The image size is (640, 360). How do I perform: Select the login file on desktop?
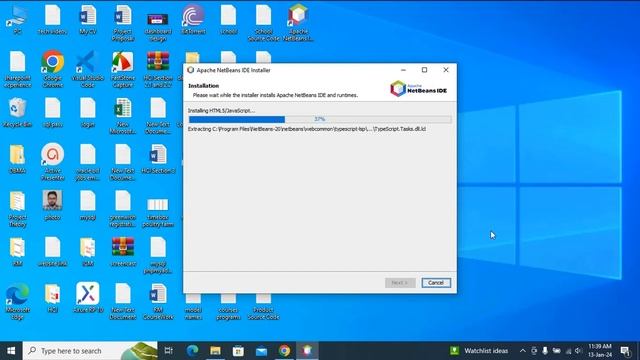[x=88, y=112]
